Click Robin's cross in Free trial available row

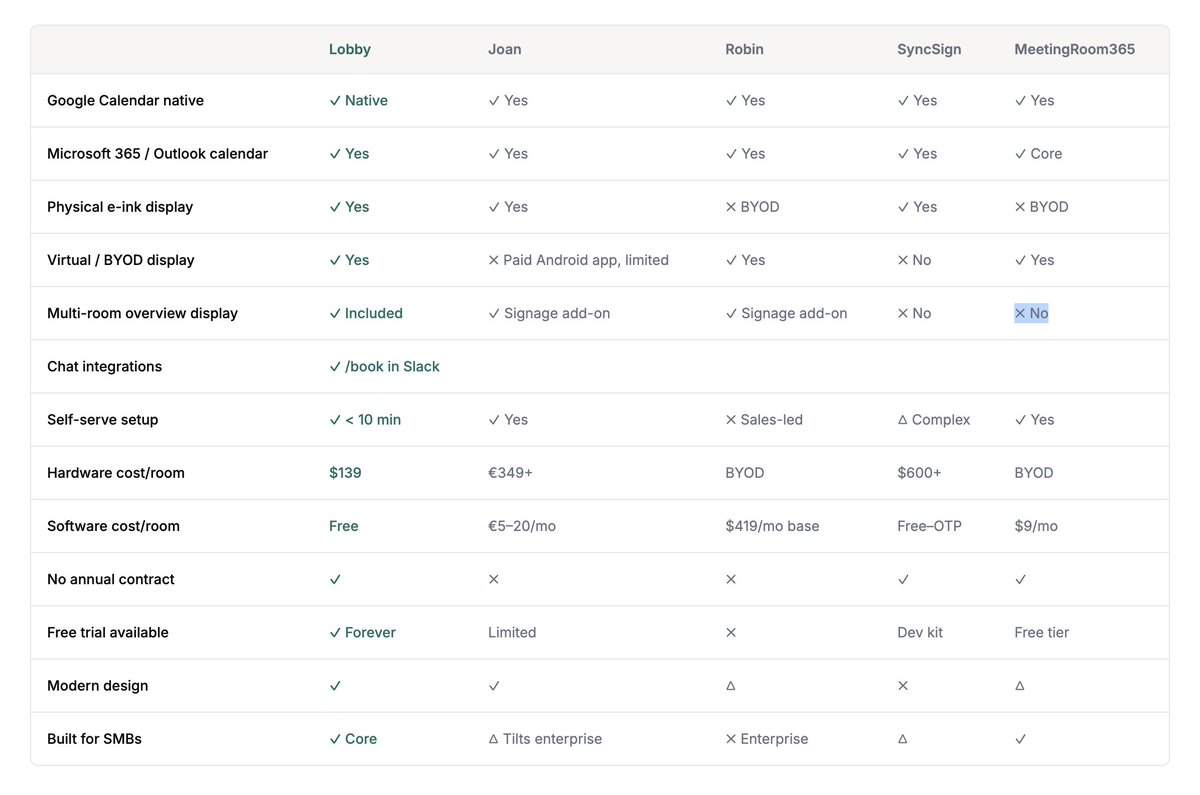click(x=731, y=632)
